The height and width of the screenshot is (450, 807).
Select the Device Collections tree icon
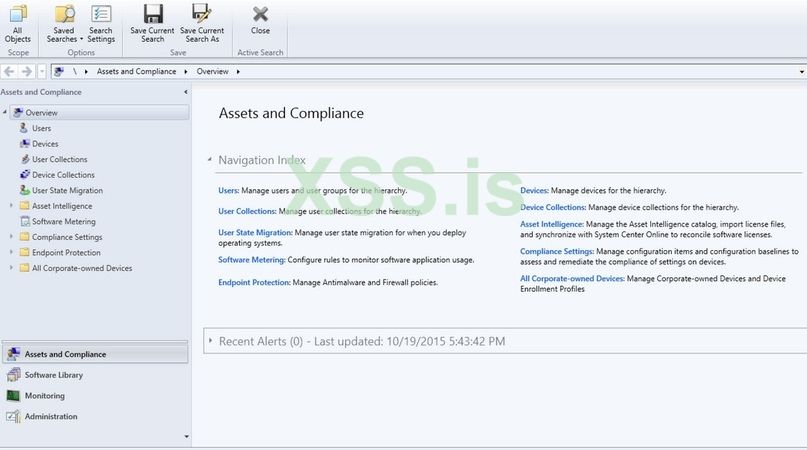(x=25, y=175)
